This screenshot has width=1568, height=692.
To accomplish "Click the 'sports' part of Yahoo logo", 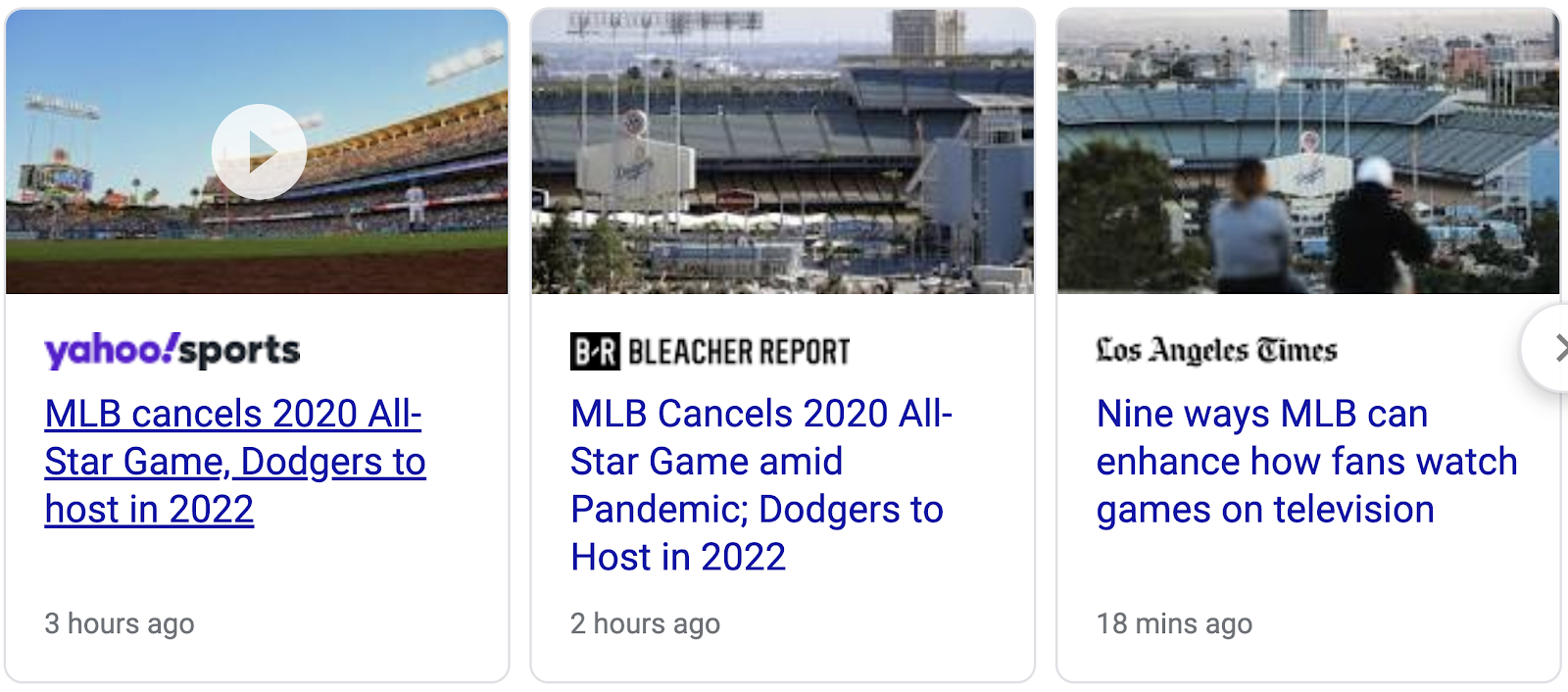I will (239, 350).
